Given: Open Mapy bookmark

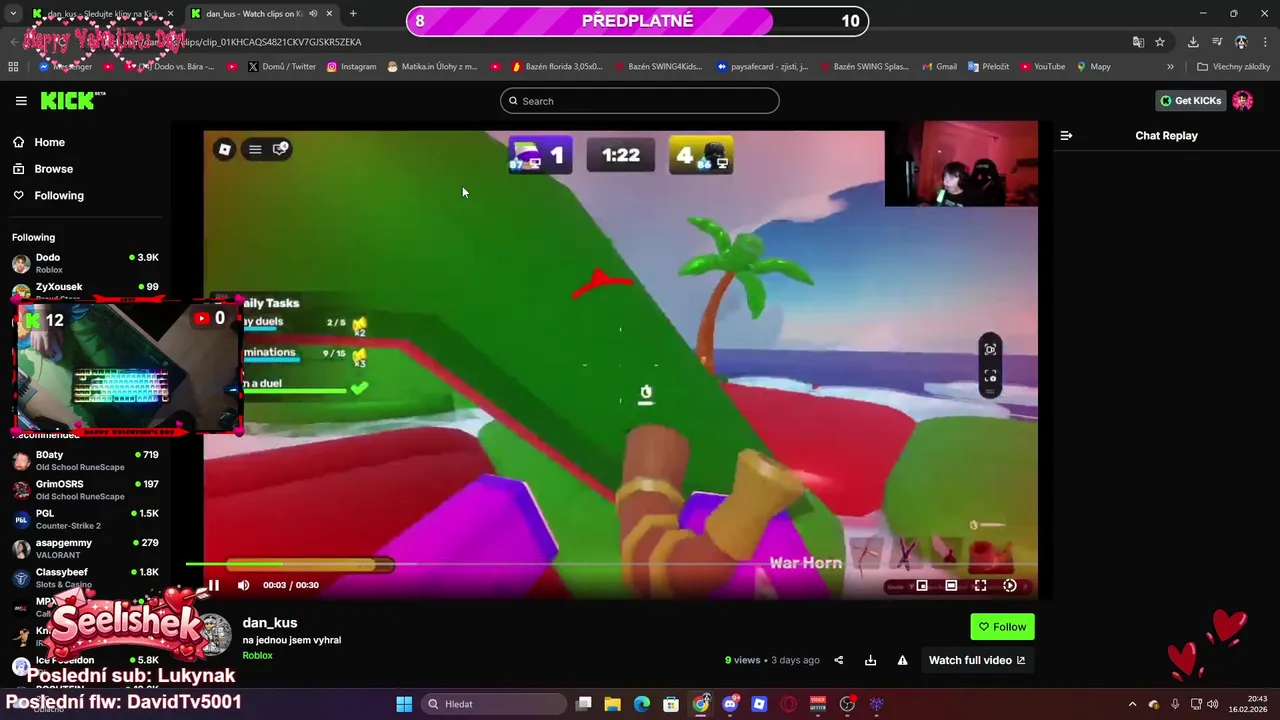Looking at the screenshot, I should [1093, 67].
